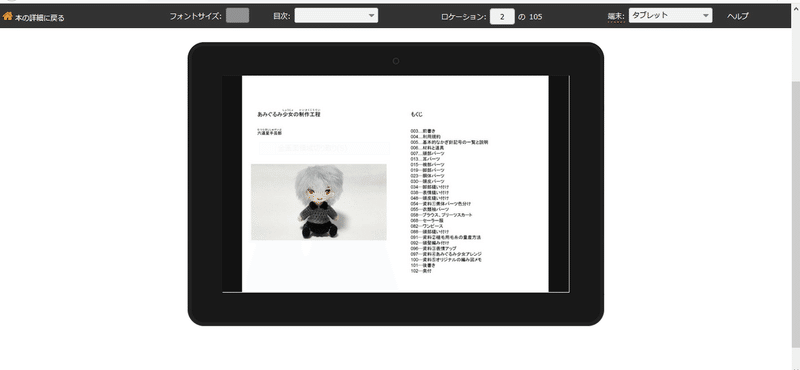The width and height of the screenshot is (800, 370).
Task: Click the 102 奥付 line
Action: pos(421,271)
